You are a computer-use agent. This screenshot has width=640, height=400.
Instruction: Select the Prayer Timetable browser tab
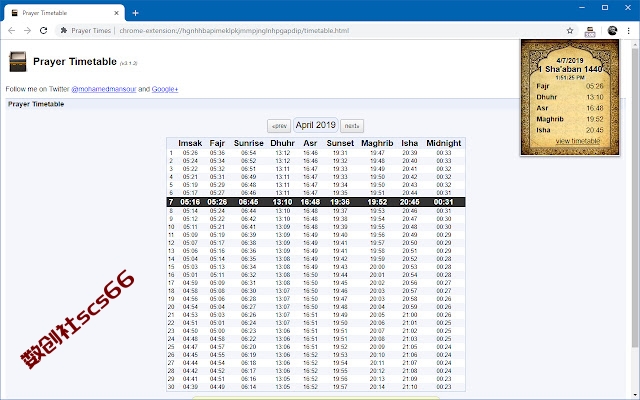coord(64,13)
